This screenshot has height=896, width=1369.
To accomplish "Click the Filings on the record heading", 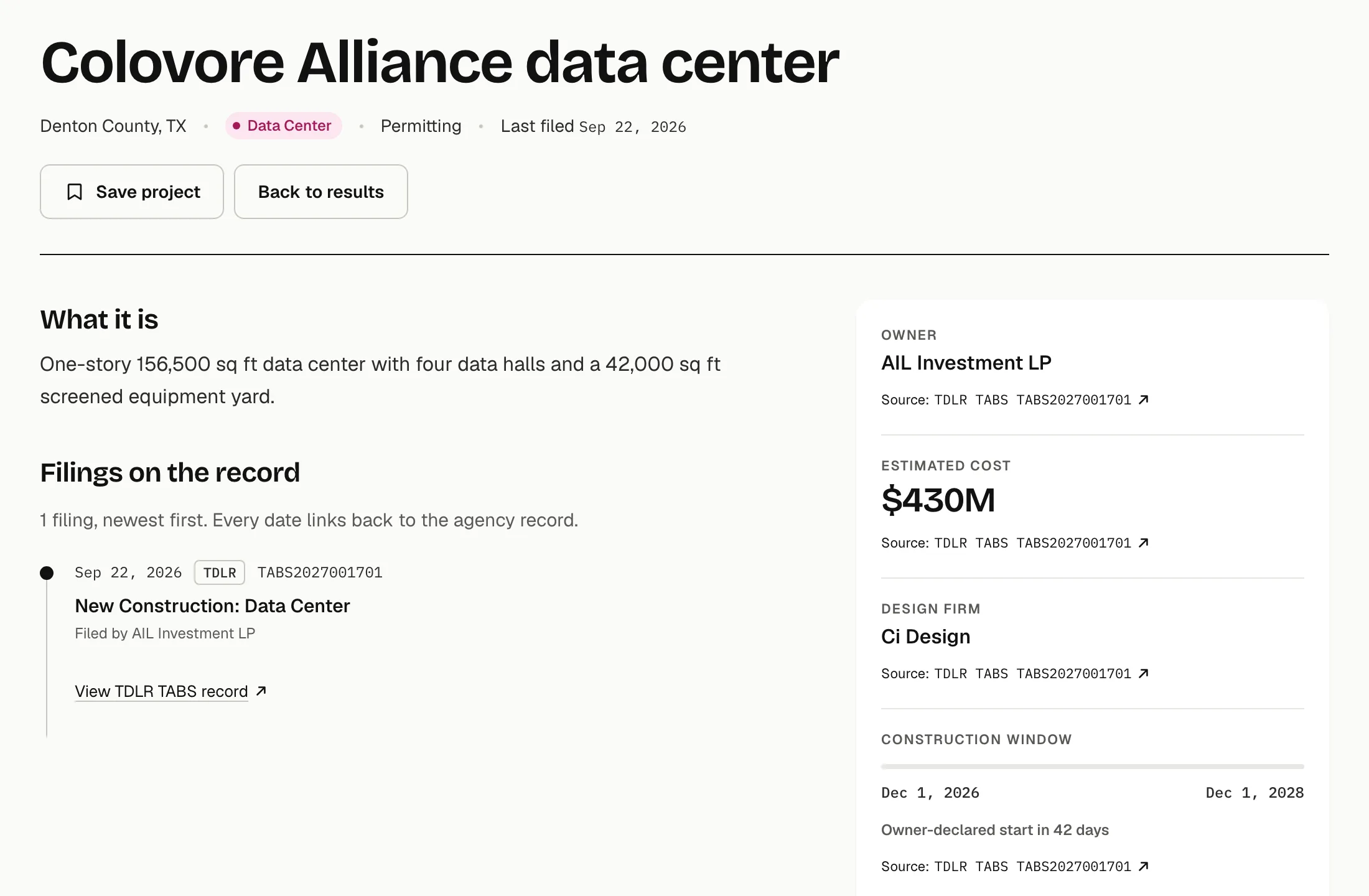I will click(170, 472).
